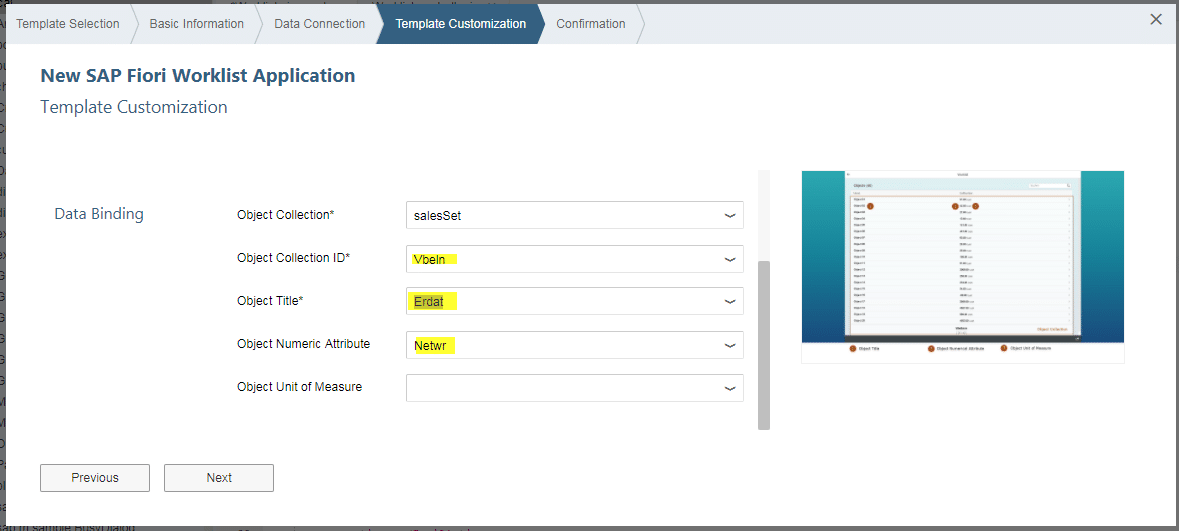The height and width of the screenshot is (531, 1179).
Task: Open the Object Unit of Measure dropdown arrow
Action: pyautogui.click(x=729, y=388)
